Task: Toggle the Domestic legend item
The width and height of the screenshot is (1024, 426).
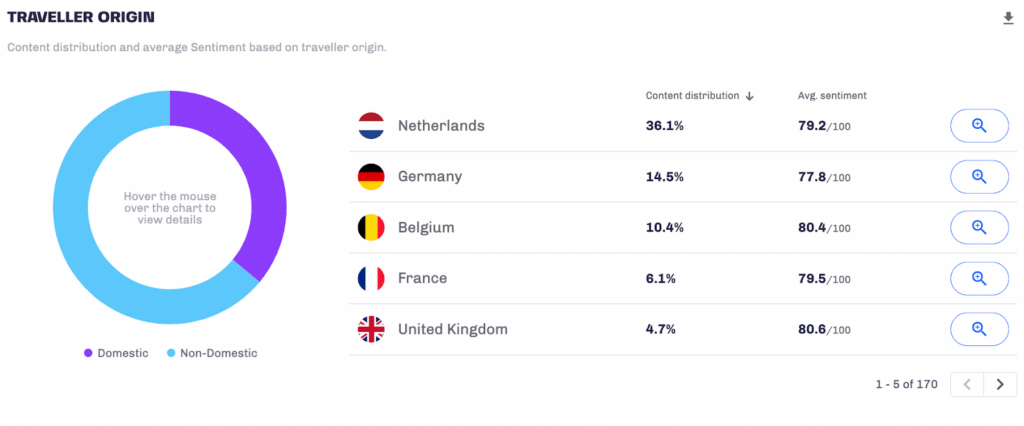Action: pyautogui.click(x=116, y=353)
